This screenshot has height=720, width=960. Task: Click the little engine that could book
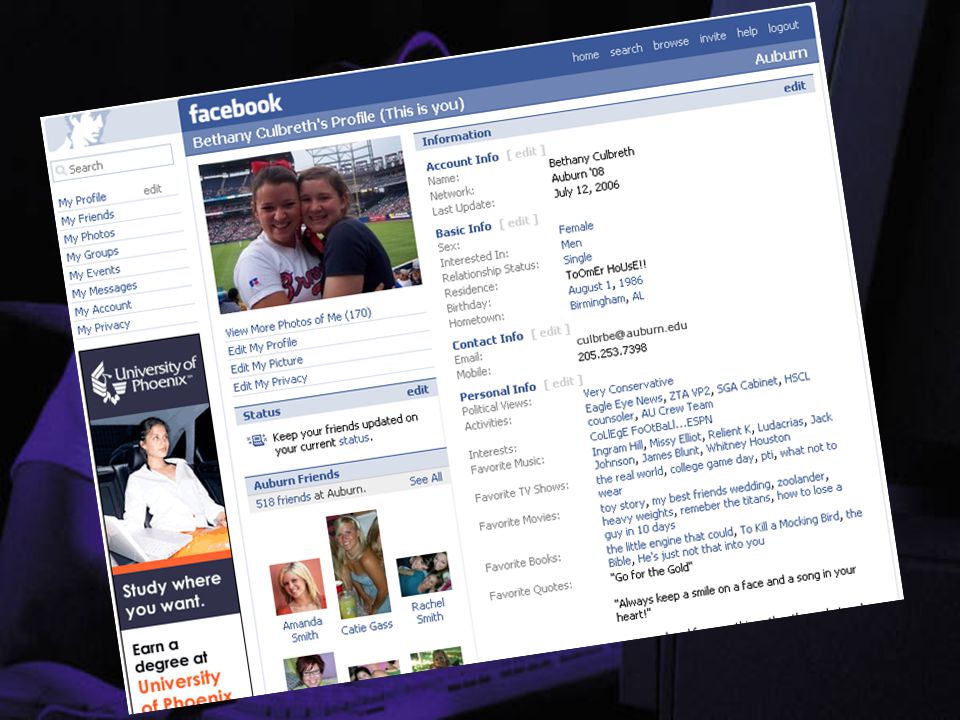point(670,538)
